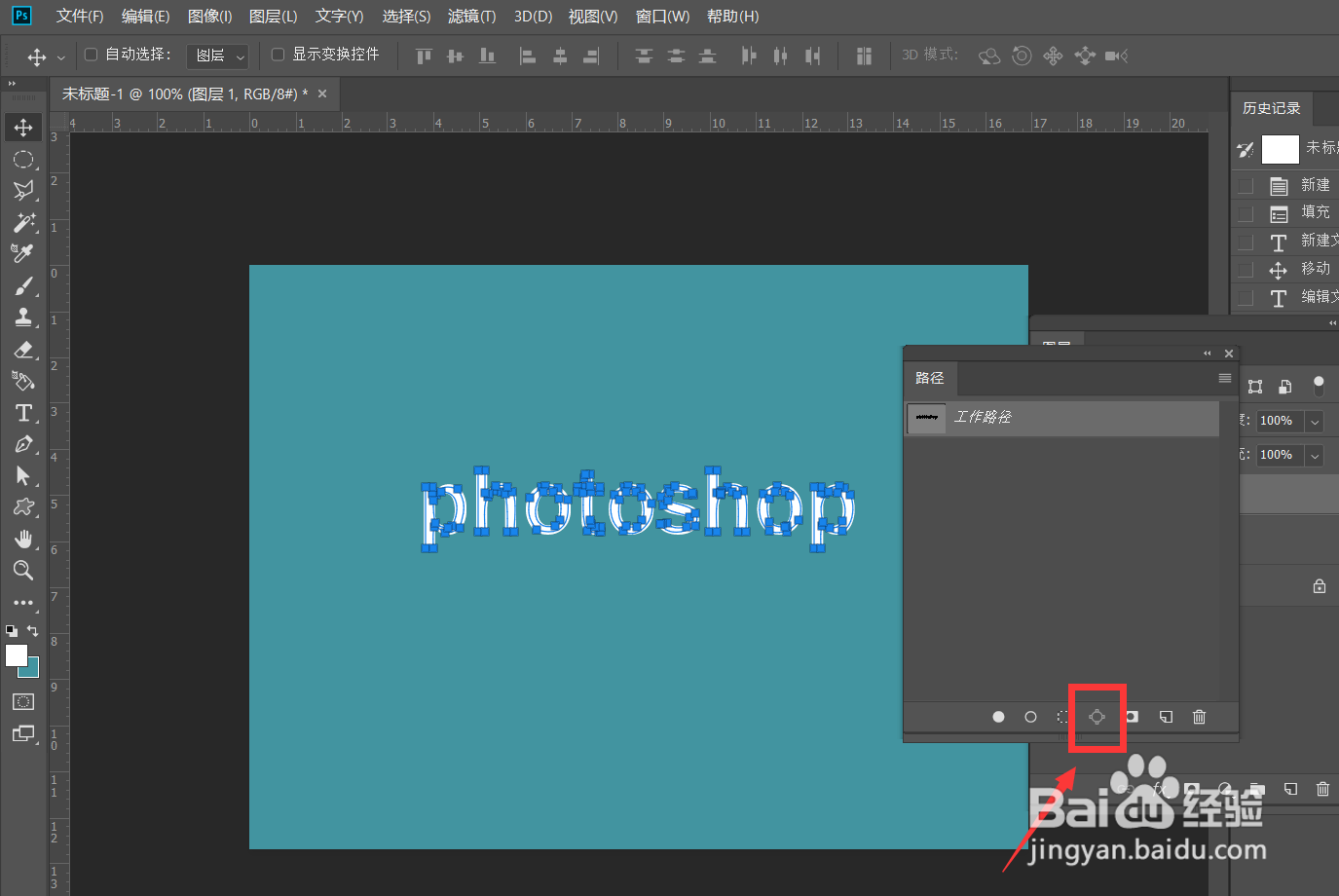
Task: Add mask in Paths panel
Action: [x=1132, y=717]
